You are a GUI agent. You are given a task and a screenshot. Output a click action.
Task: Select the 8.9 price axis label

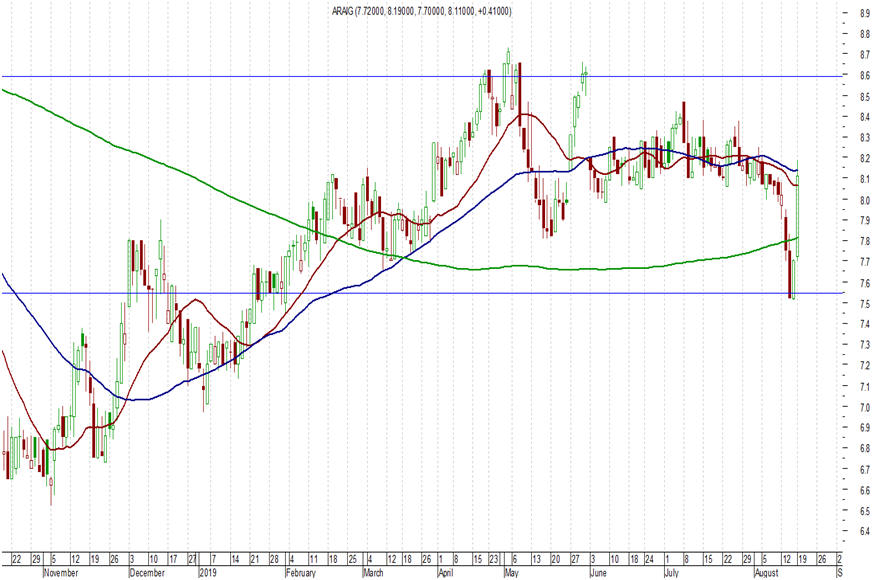pyautogui.click(x=865, y=14)
